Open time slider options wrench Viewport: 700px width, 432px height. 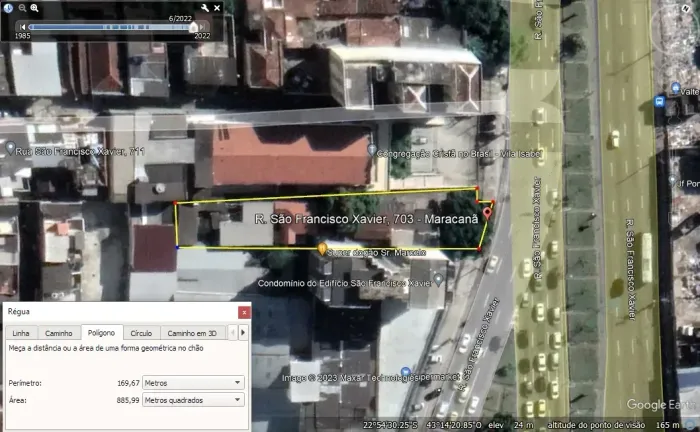click(205, 8)
